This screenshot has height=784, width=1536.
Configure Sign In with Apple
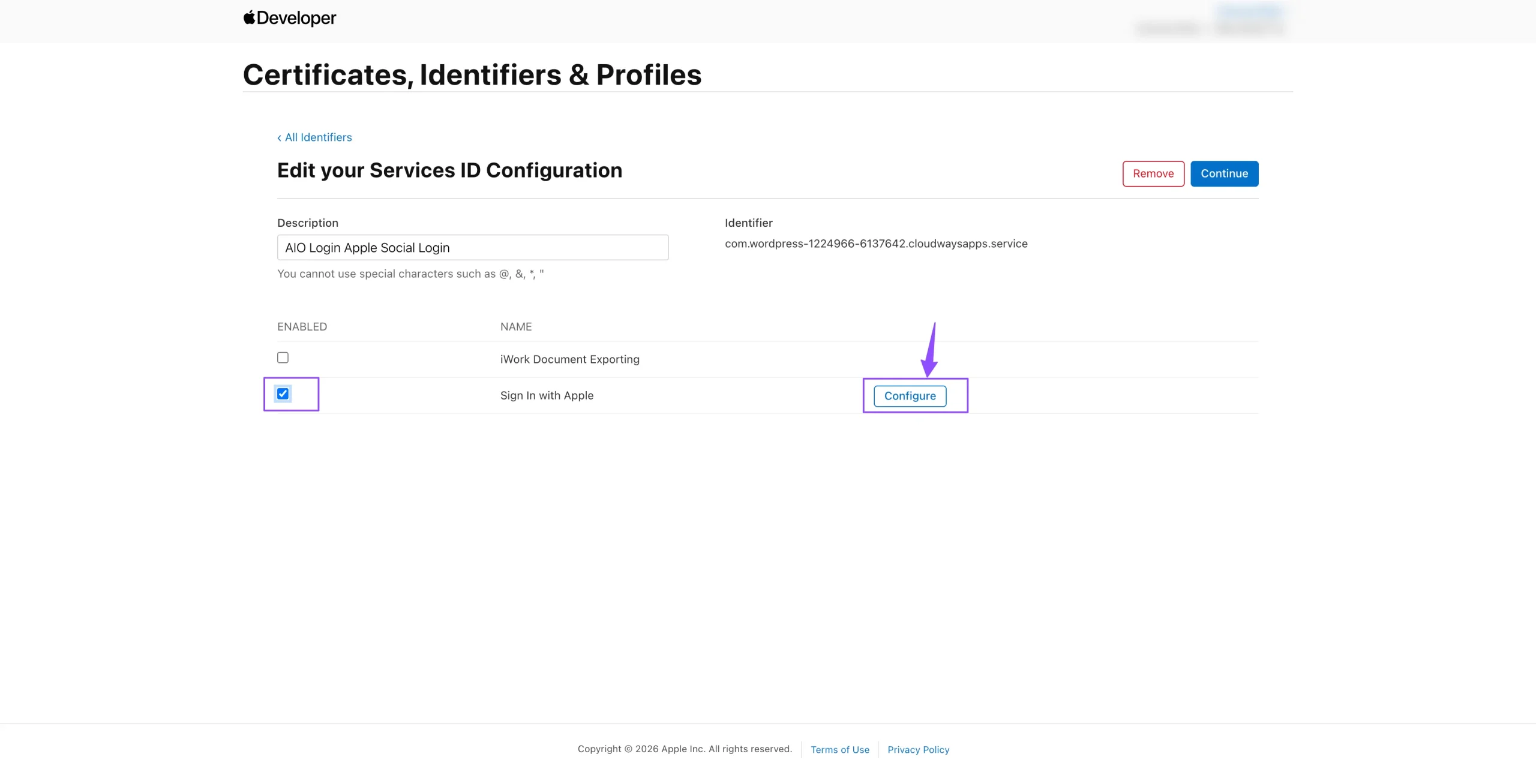910,396
